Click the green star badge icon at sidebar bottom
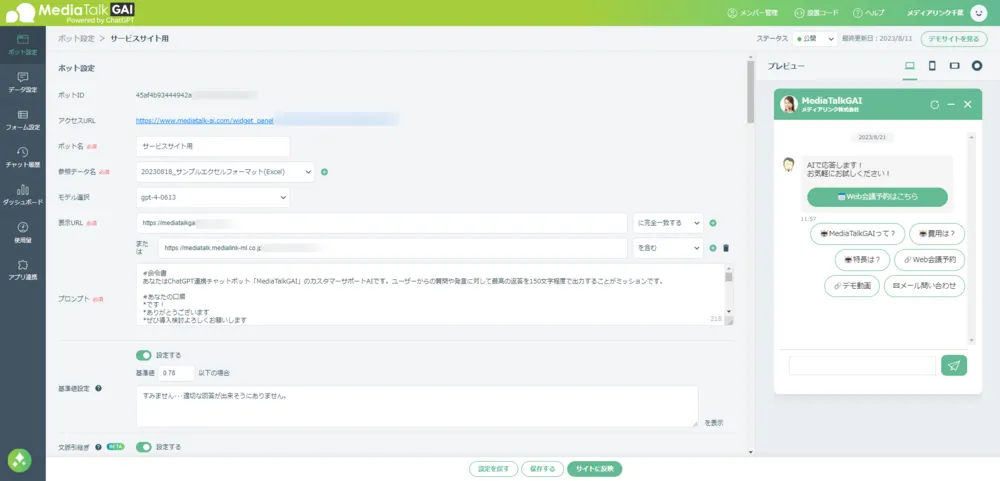The width and height of the screenshot is (1000, 481). point(19,460)
